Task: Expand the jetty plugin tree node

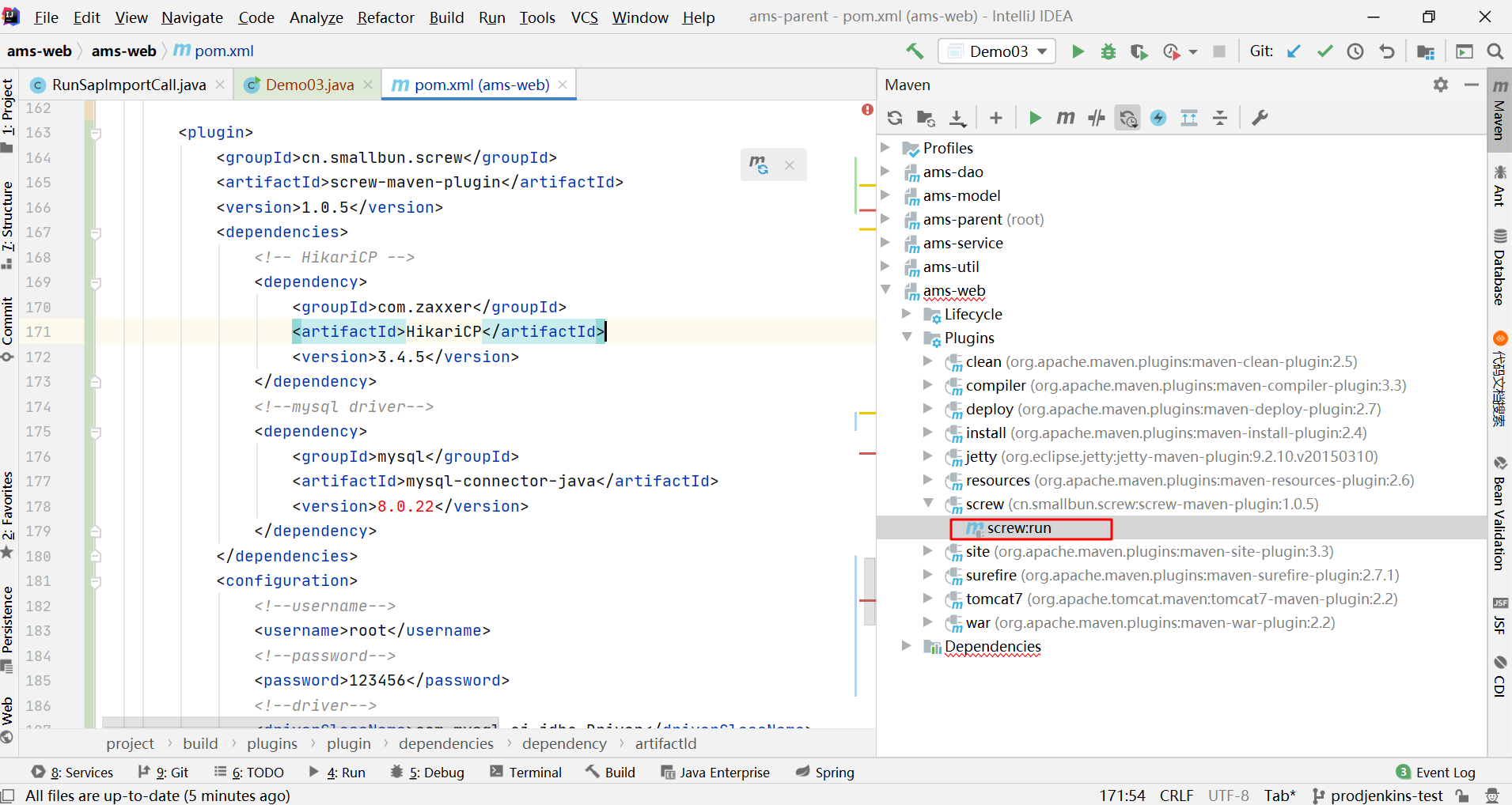Action: 928,456
